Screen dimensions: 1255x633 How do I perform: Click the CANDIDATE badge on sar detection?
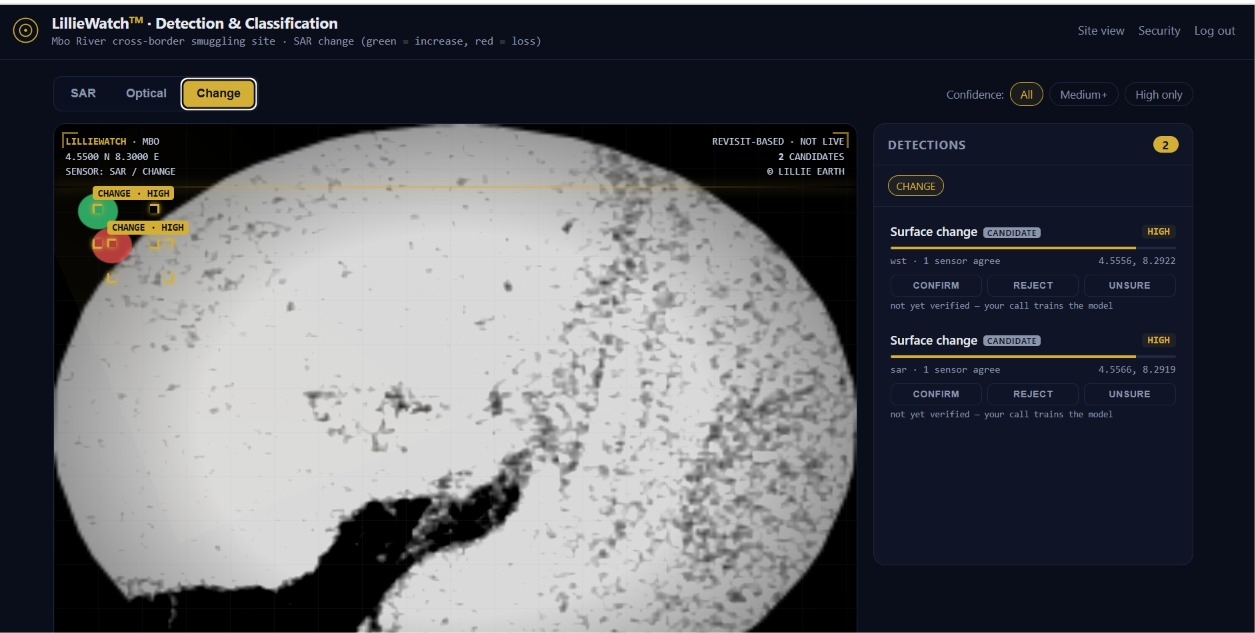[x=1012, y=341]
